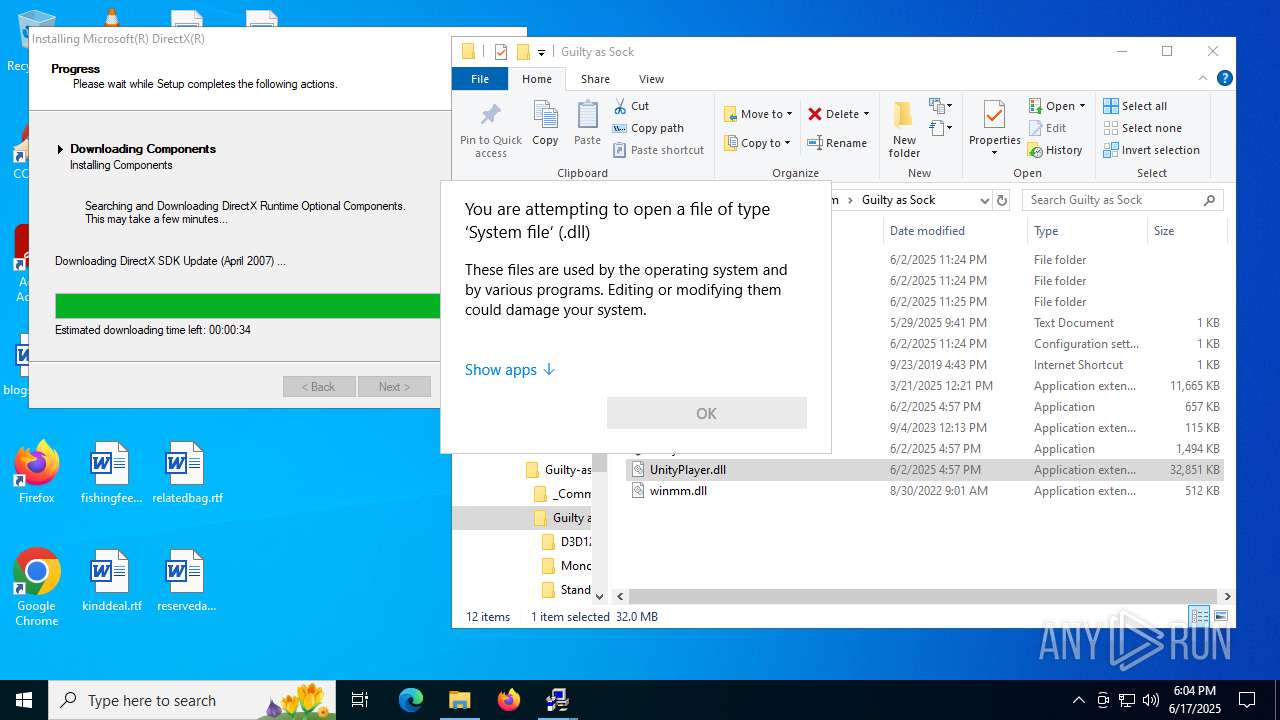Select kinddeal.rtf on the desktop
Image resolution: width=1280 pixels, height=720 pixels.
tap(111, 581)
